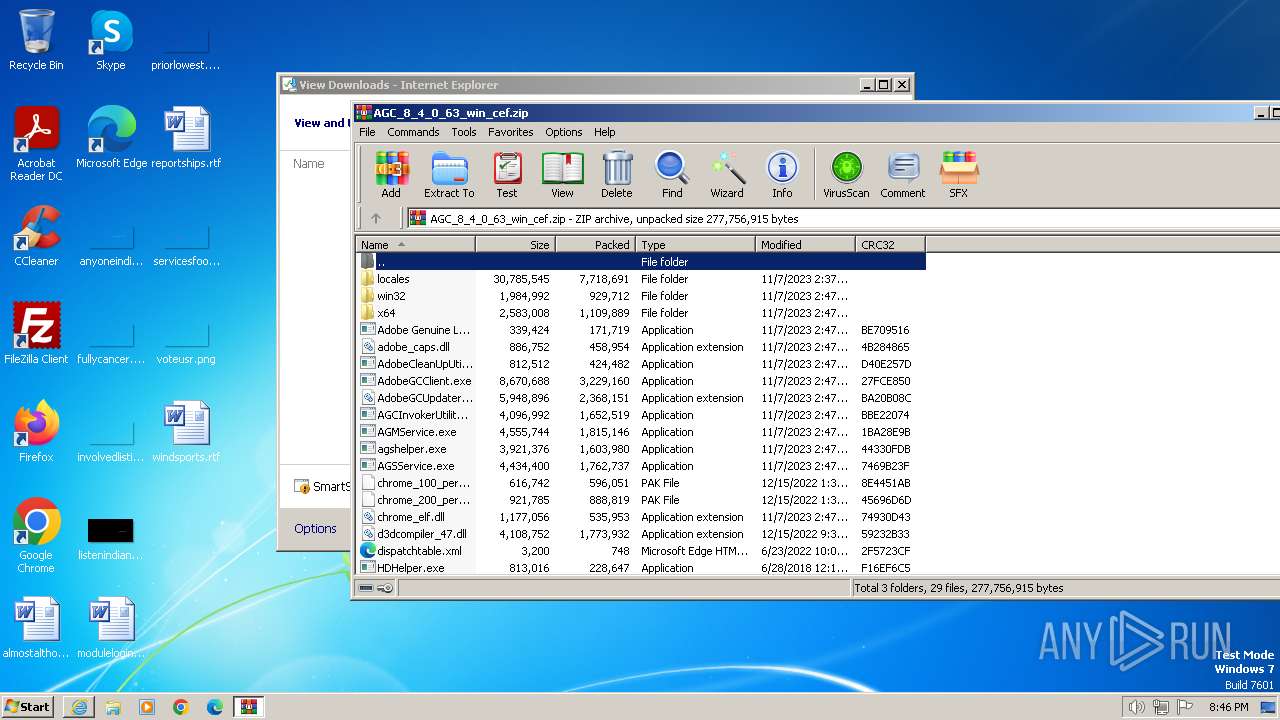The image size is (1280, 720).
Task: Open the Wizard tool
Action: pyautogui.click(x=727, y=175)
